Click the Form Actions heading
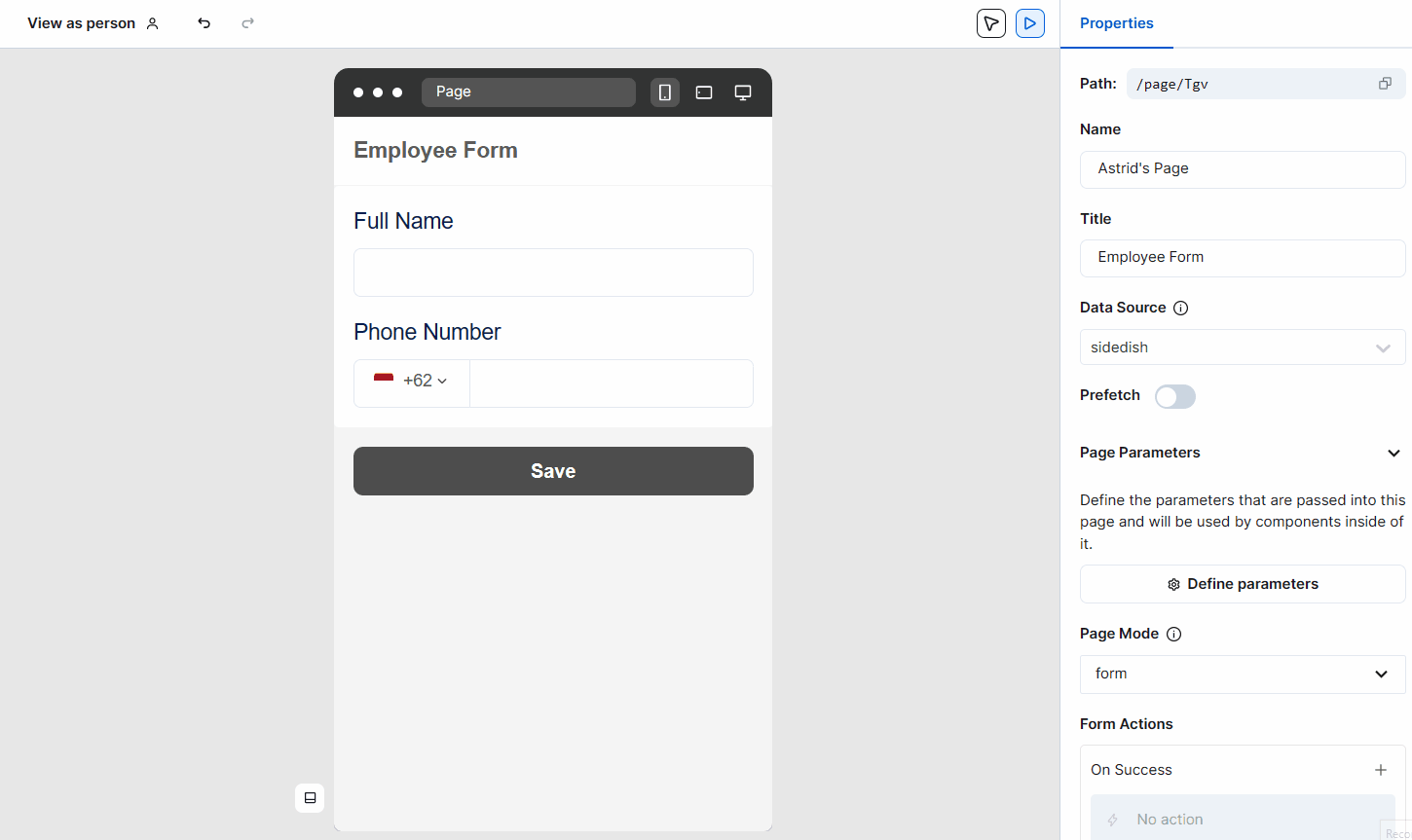The width and height of the screenshot is (1412, 840). coord(1126,724)
